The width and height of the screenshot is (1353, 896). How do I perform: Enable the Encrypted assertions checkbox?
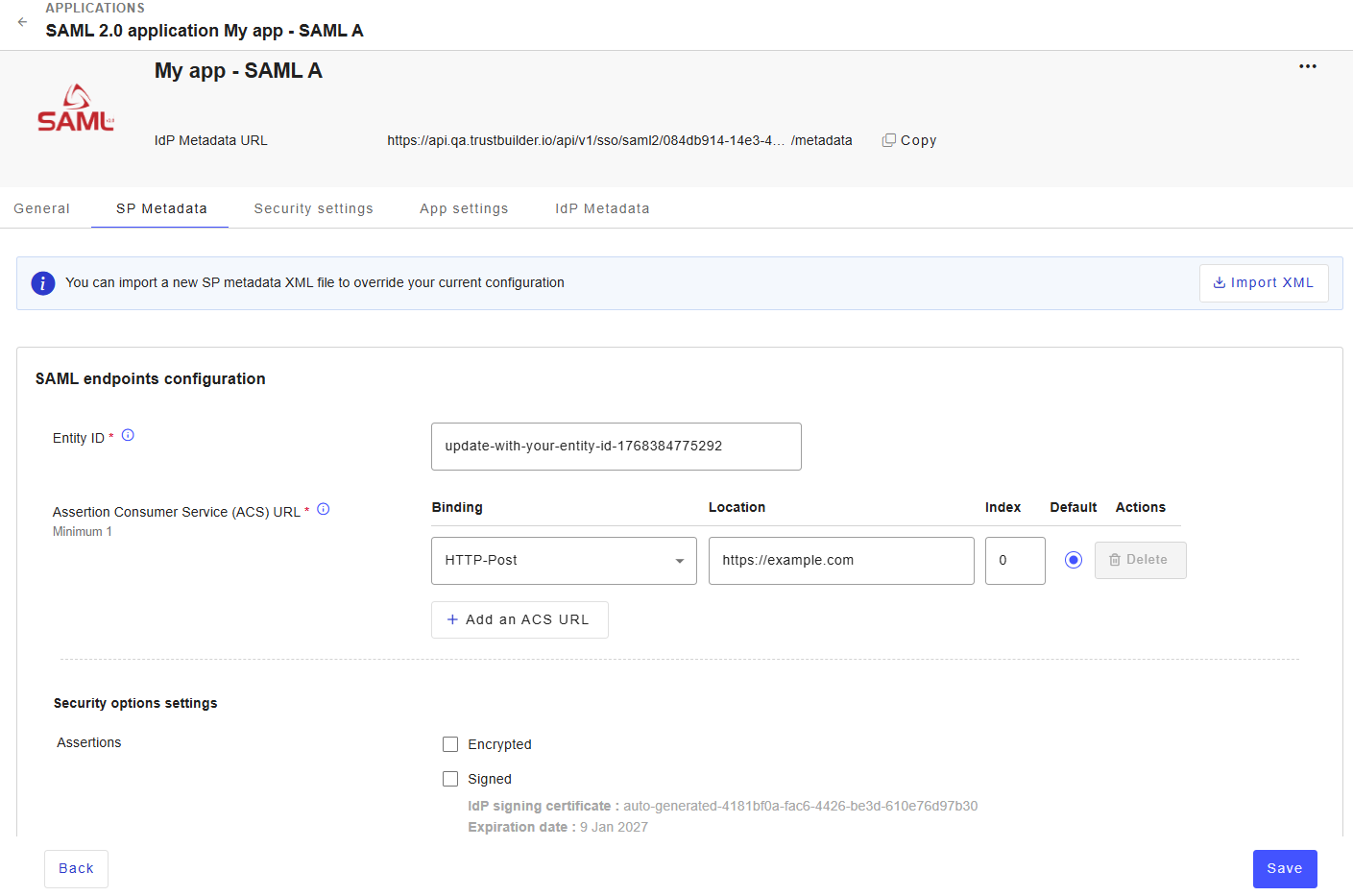tap(450, 744)
